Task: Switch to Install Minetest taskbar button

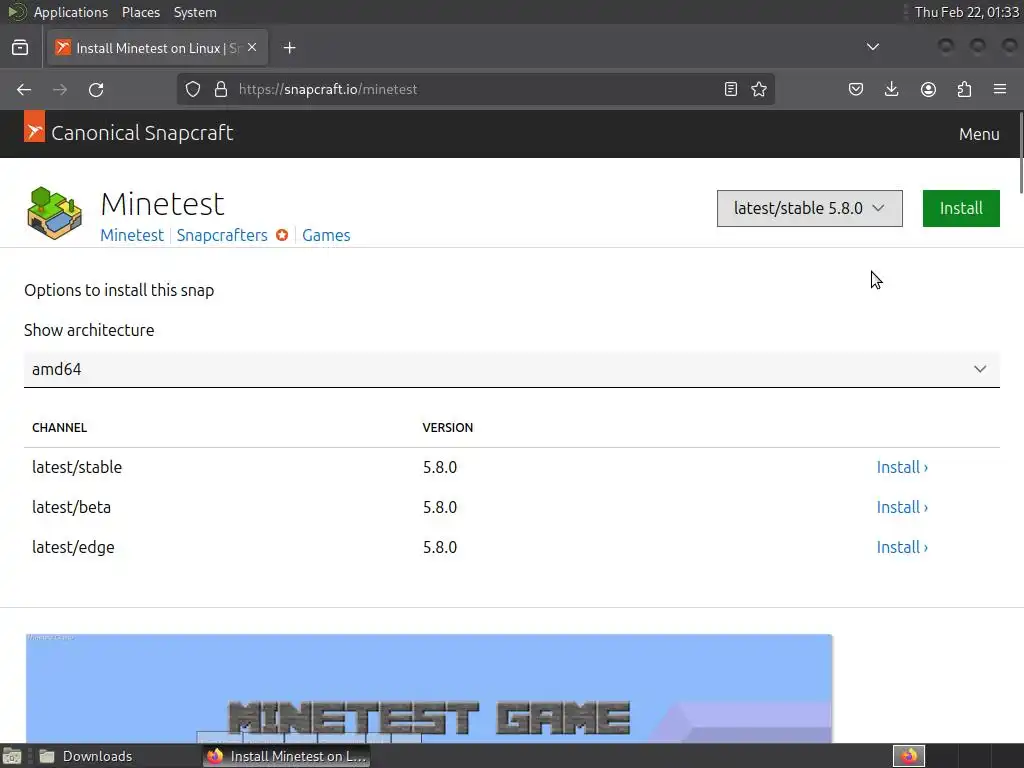Action: point(287,756)
